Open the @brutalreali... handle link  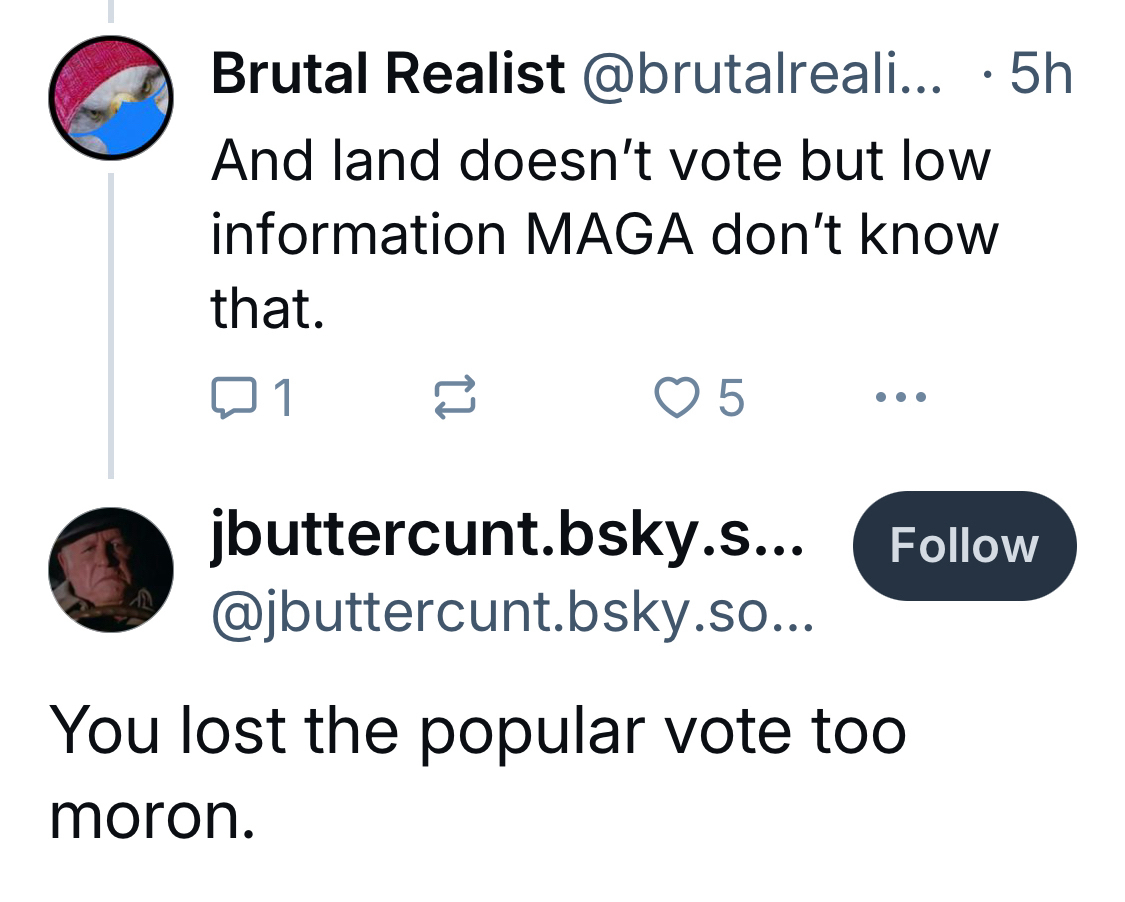(x=761, y=75)
